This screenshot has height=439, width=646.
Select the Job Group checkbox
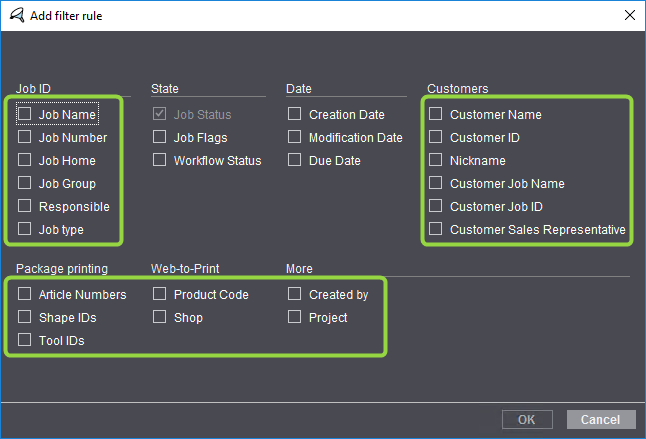[x=25, y=183]
